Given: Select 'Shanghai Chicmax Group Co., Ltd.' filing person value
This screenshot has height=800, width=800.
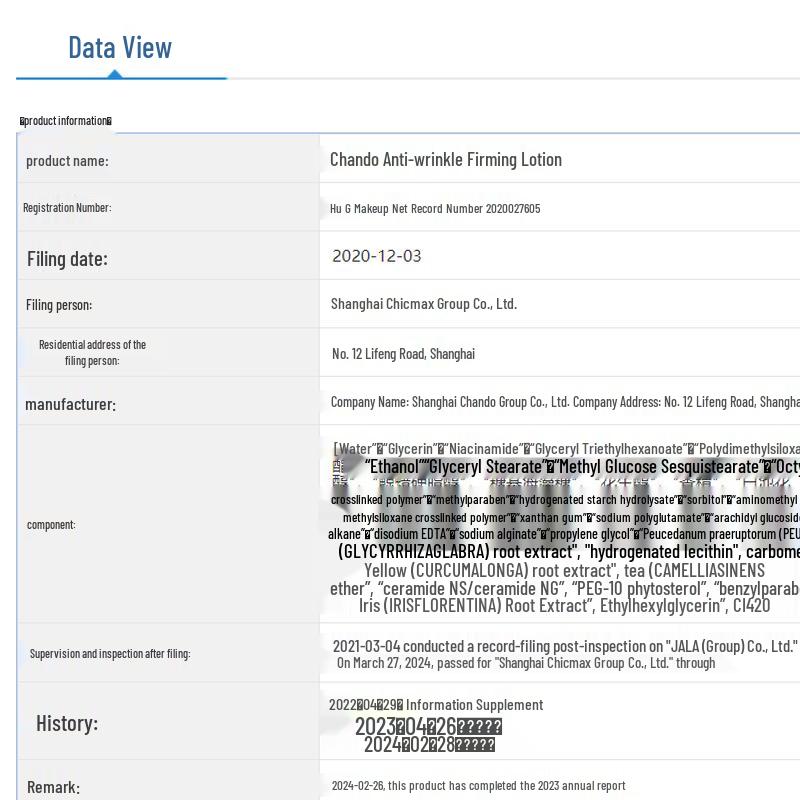Looking at the screenshot, I should click(x=424, y=304).
